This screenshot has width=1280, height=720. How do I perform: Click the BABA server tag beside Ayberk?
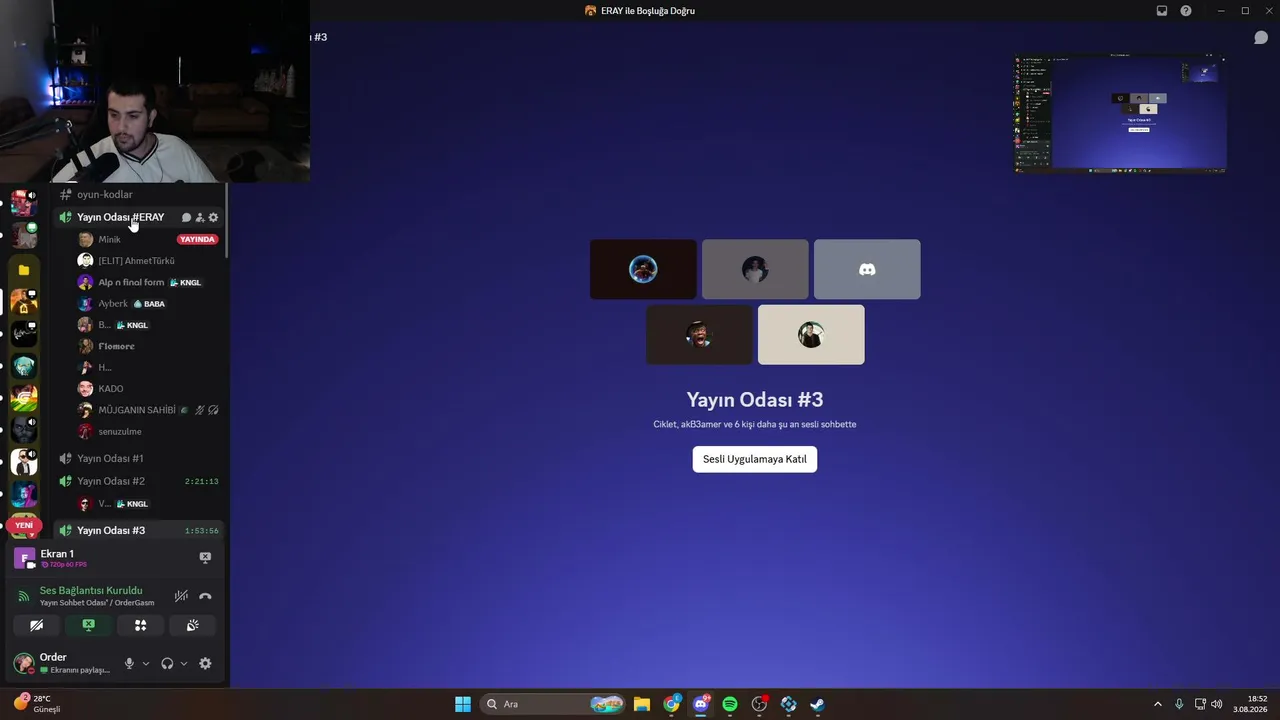149,303
